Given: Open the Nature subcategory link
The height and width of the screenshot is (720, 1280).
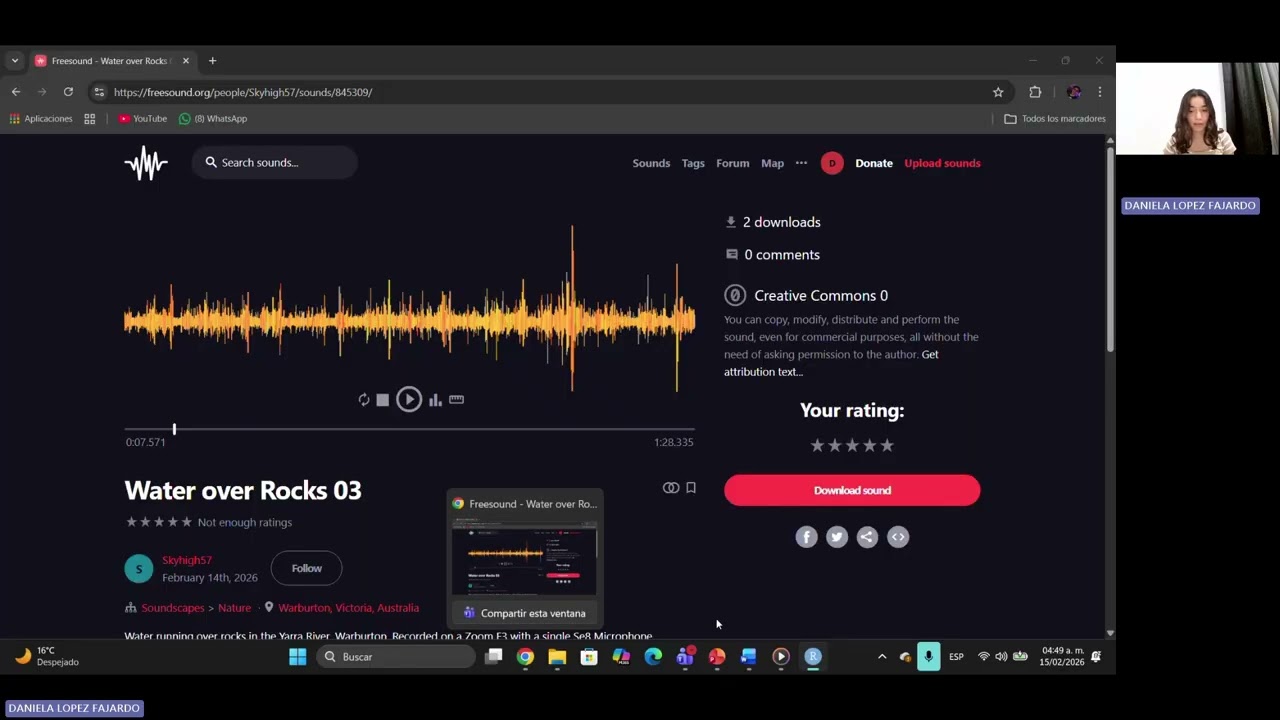Looking at the screenshot, I should point(234,608).
